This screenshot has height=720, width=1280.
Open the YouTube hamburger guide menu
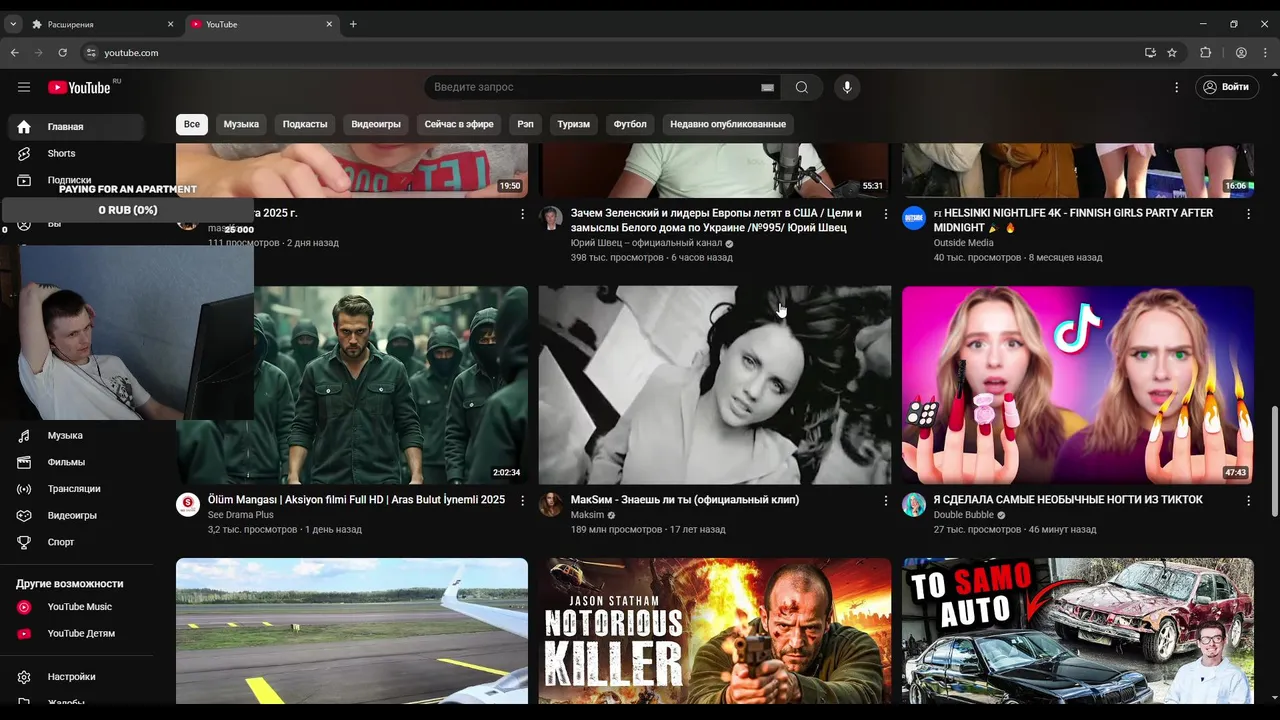pyautogui.click(x=24, y=87)
